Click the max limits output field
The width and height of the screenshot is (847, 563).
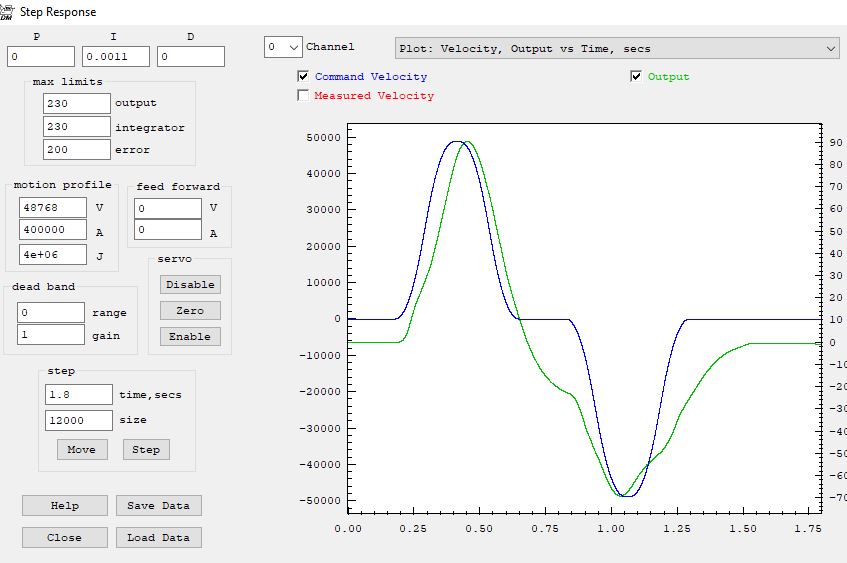[77, 103]
